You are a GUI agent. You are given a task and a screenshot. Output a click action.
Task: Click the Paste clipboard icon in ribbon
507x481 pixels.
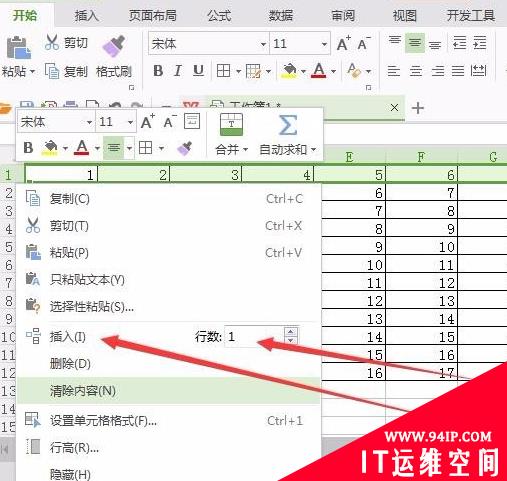point(19,47)
